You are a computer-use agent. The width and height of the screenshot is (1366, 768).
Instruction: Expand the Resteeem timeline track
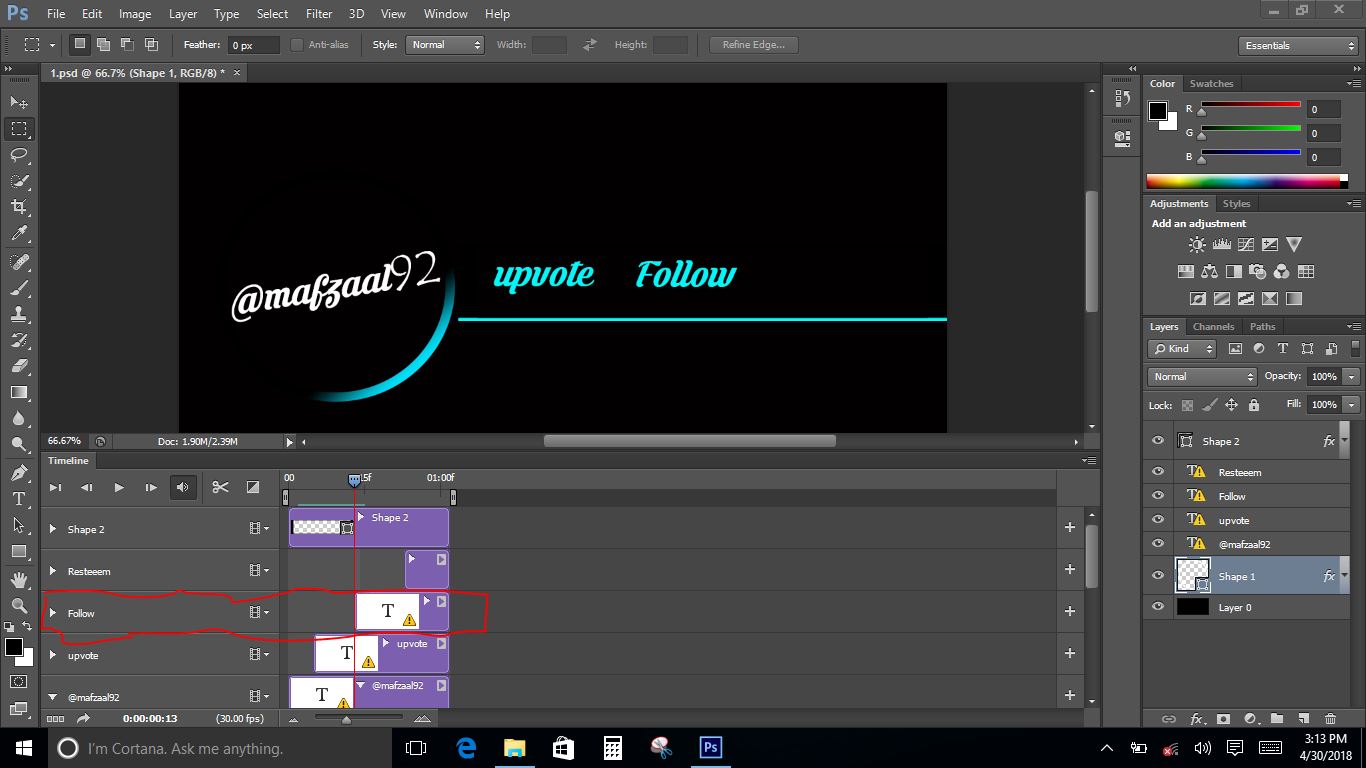[x=53, y=571]
